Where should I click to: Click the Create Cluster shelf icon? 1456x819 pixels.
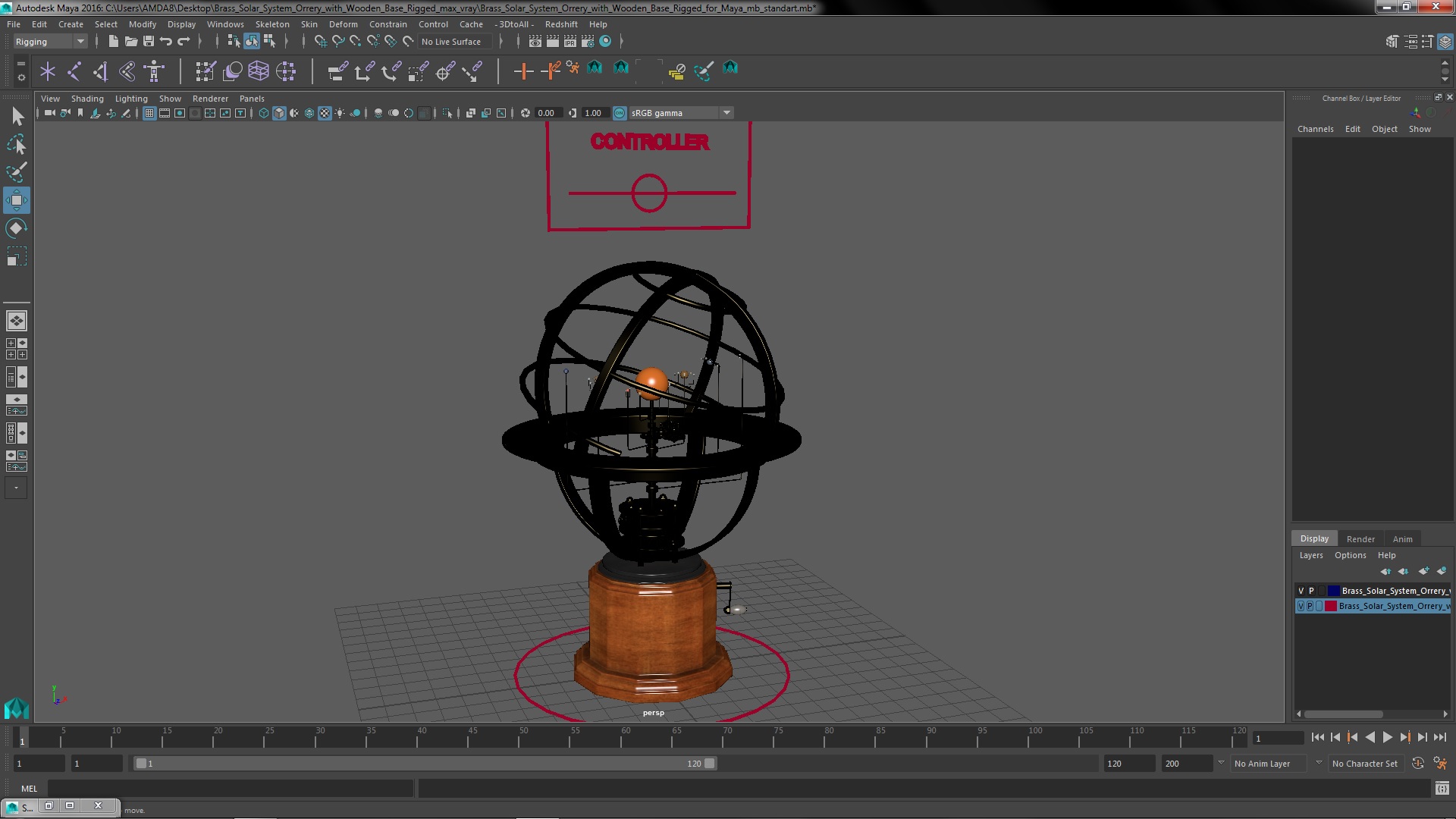point(285,72)
